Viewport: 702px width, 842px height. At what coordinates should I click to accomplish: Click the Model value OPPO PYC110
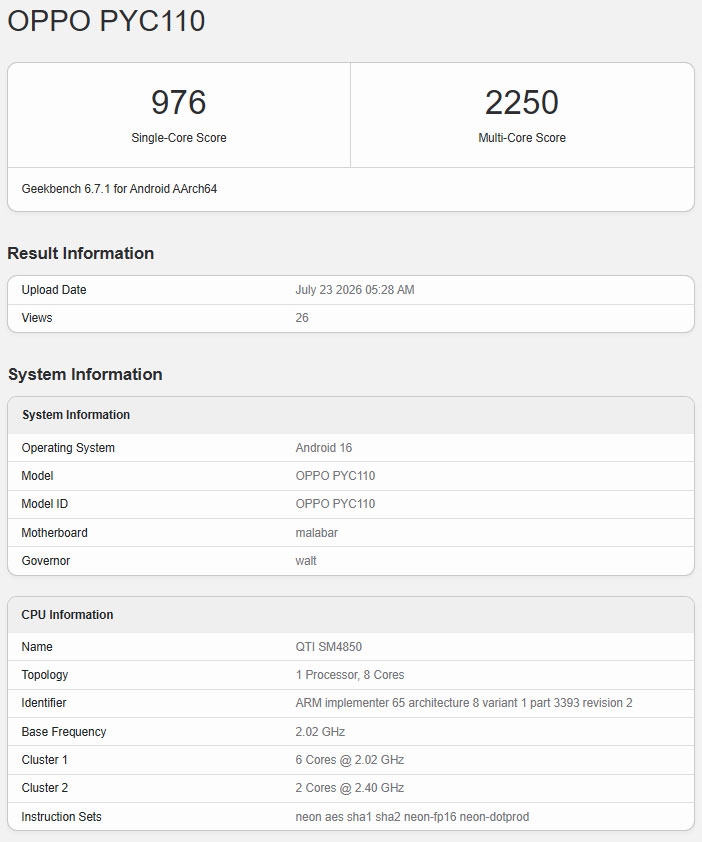coord(335,475)
